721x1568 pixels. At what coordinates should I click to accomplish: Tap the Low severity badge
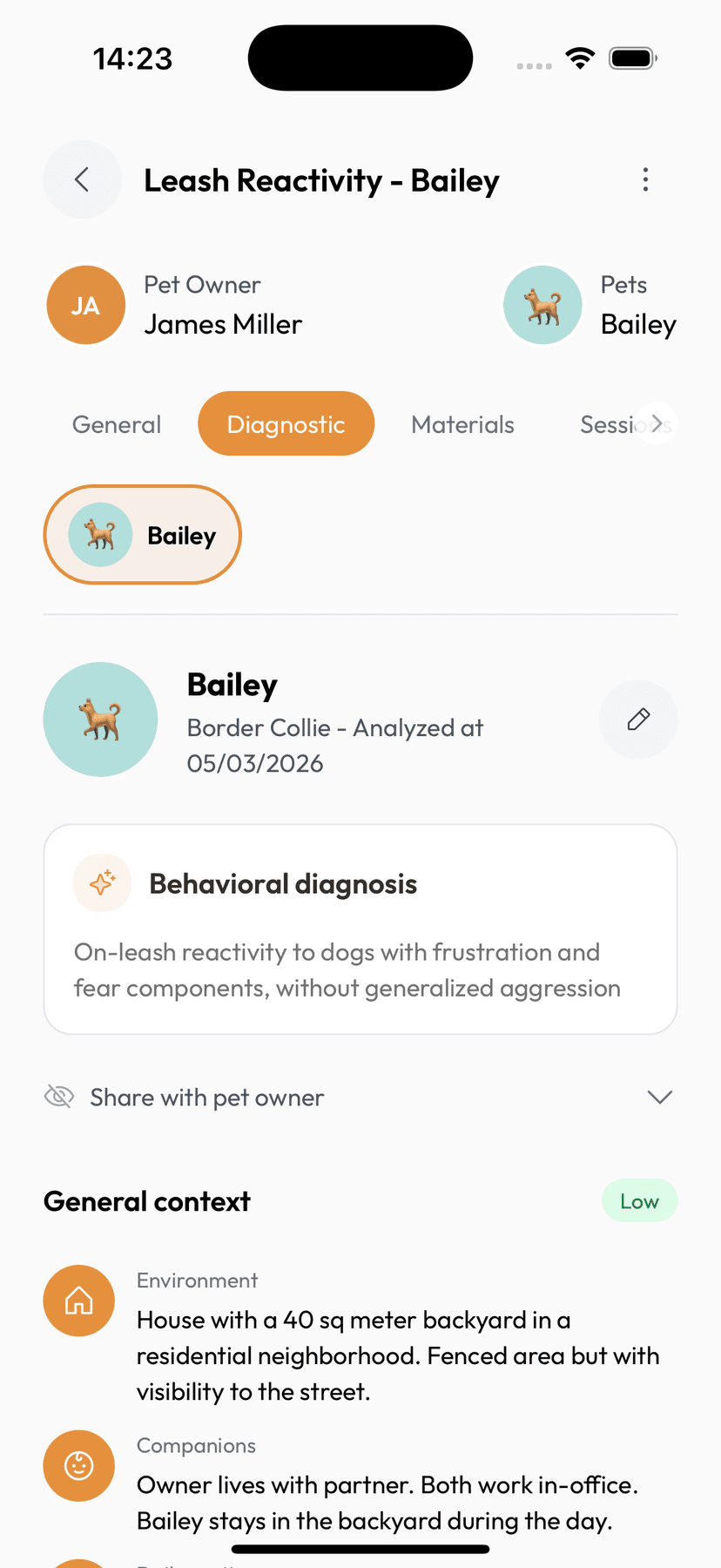(x=639, y=1201)
